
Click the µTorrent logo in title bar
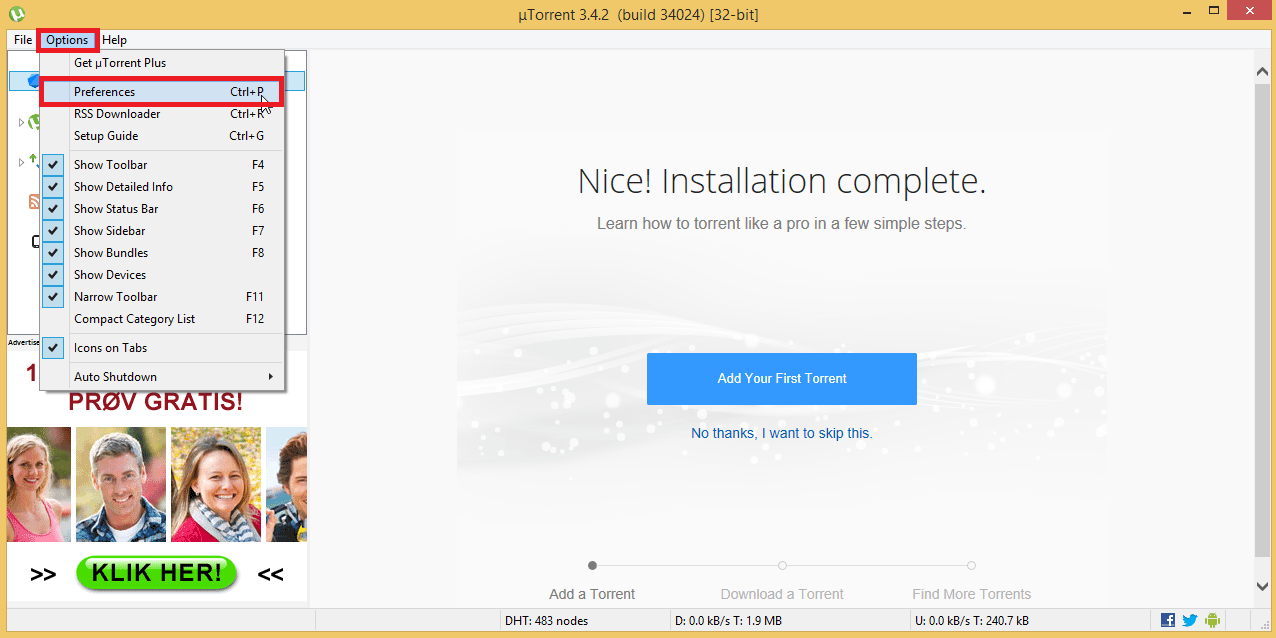click(x=16, y=14)
